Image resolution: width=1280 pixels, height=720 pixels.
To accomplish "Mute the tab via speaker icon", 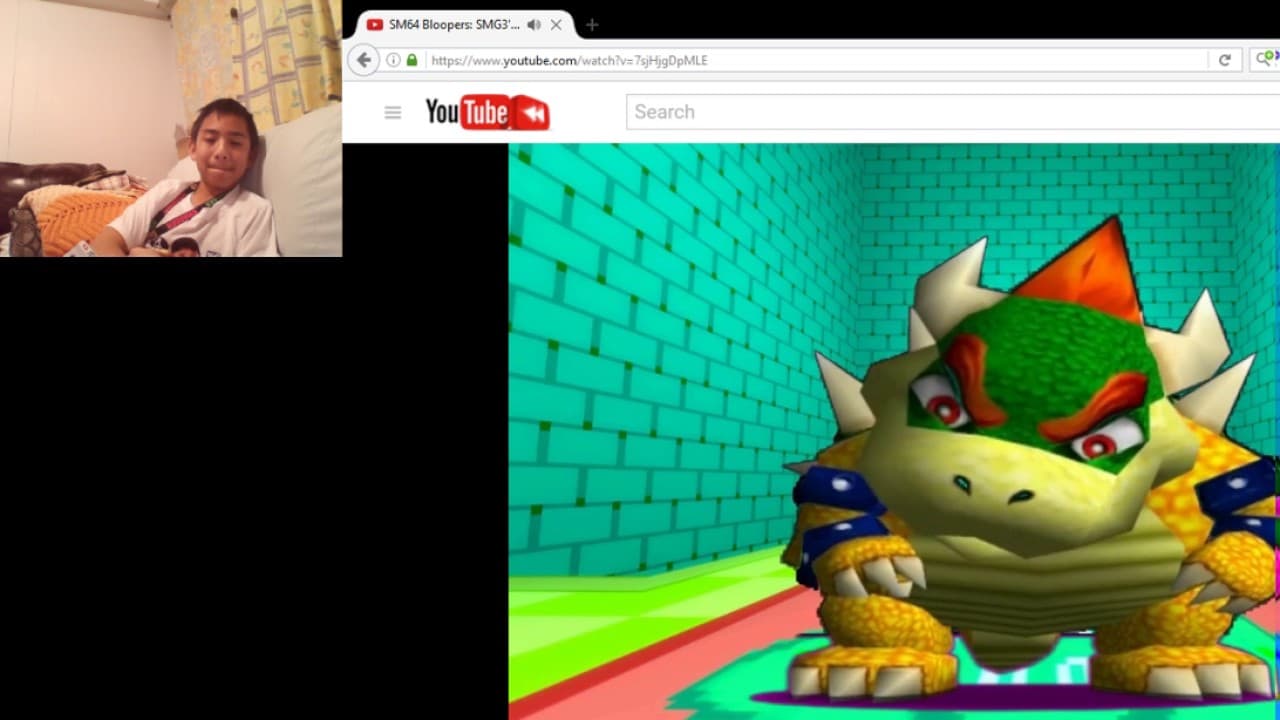I will click(x=534, y=25).
